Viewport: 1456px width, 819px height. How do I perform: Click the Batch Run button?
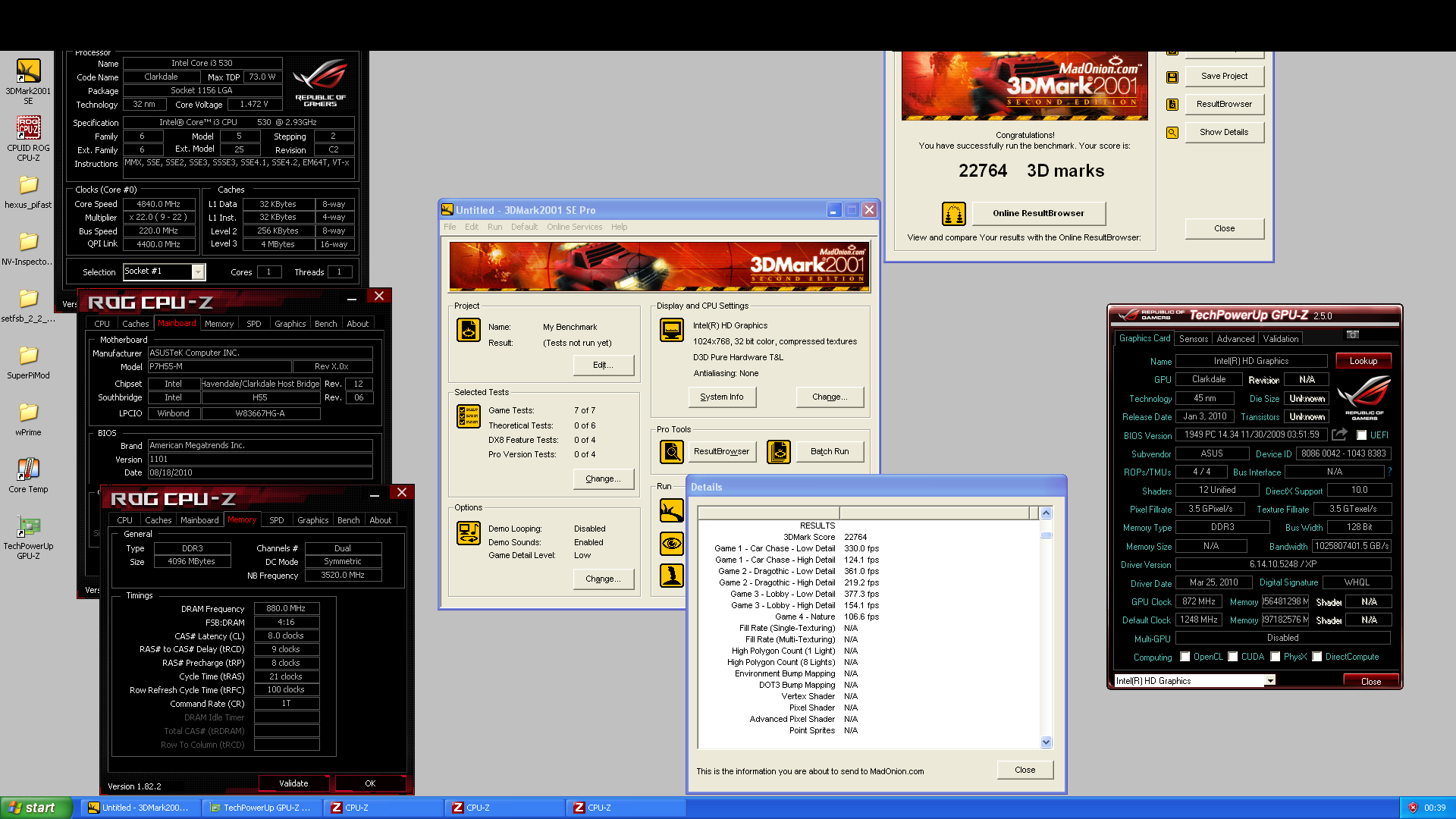(x=830, y=451)
